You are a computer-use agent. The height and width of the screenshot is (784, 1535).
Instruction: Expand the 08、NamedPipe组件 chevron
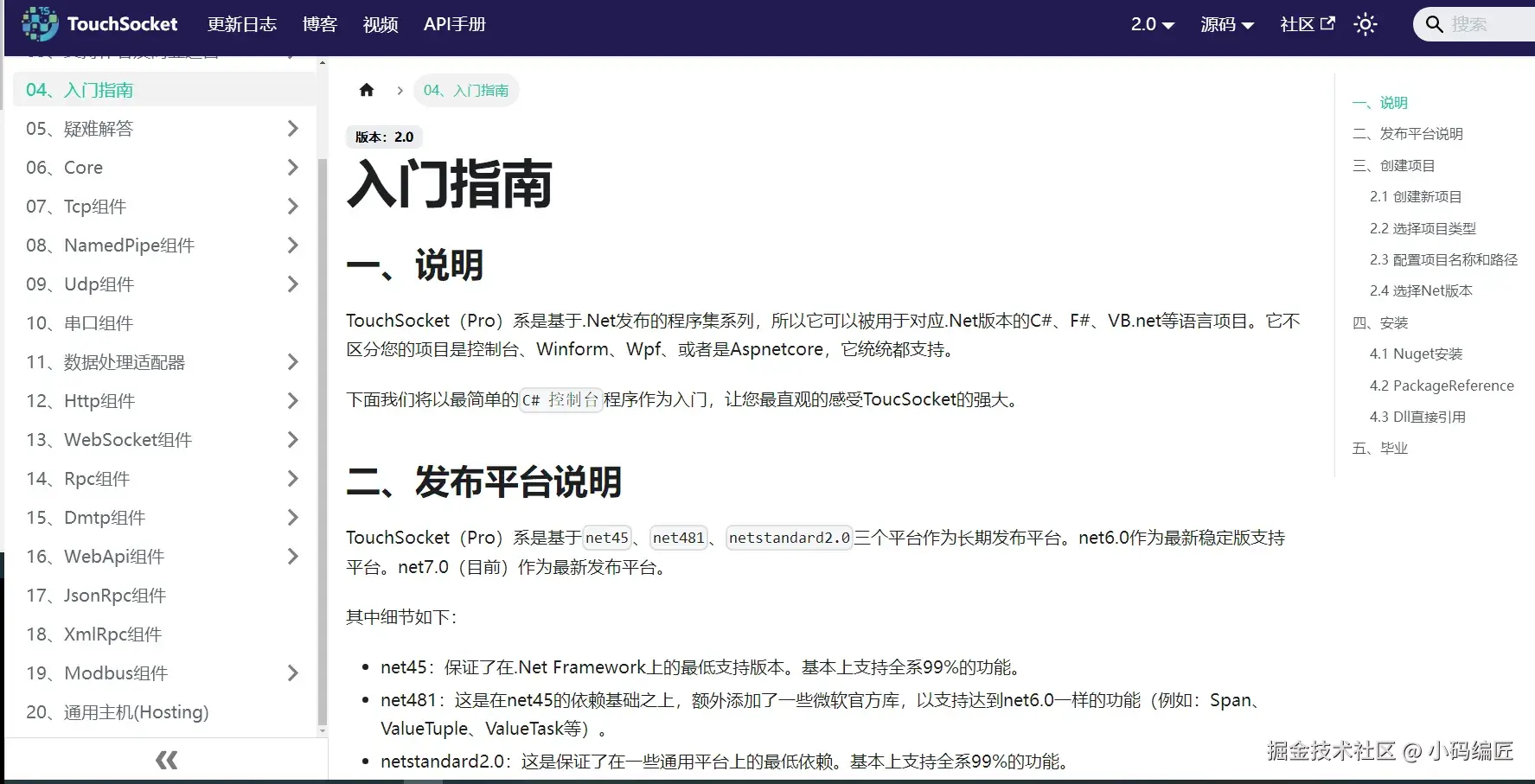pyautogui.click(x=292, y=245)
